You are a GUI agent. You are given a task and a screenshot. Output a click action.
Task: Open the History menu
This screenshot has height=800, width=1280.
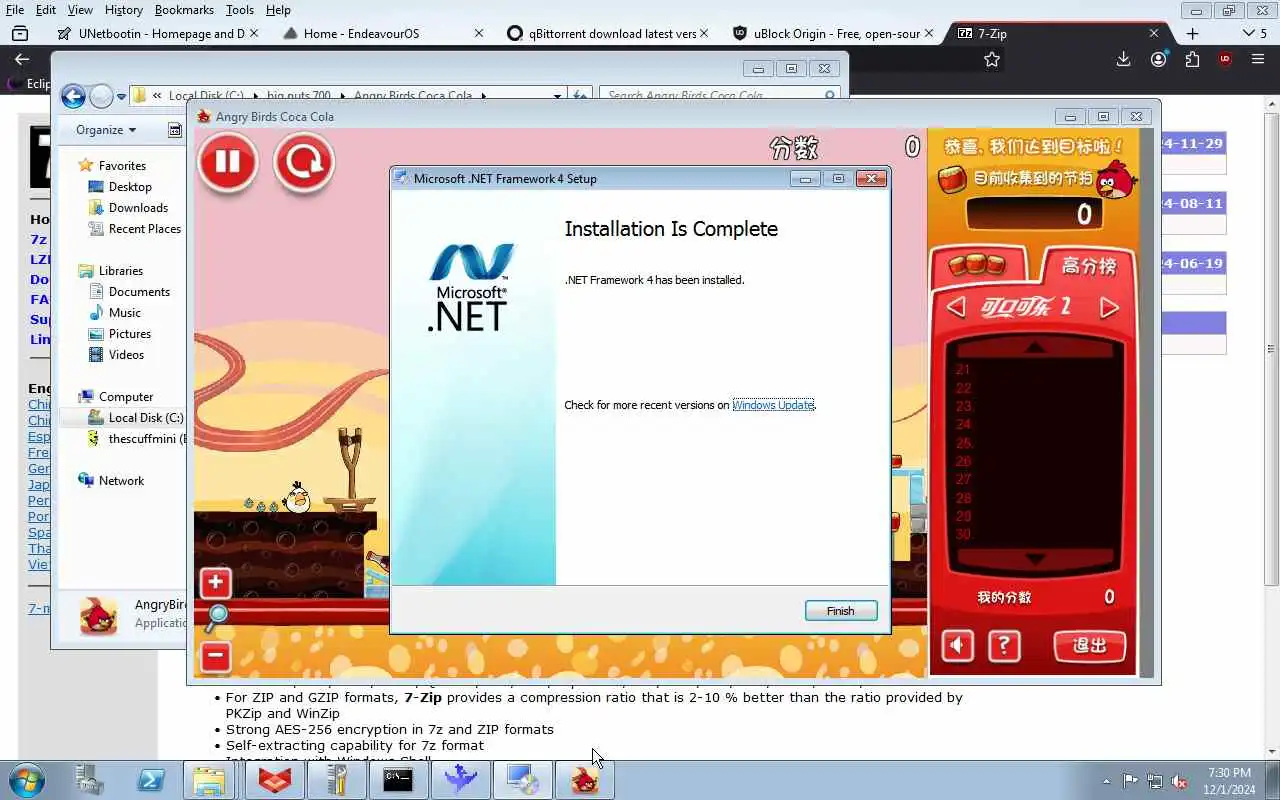(124, 10)
